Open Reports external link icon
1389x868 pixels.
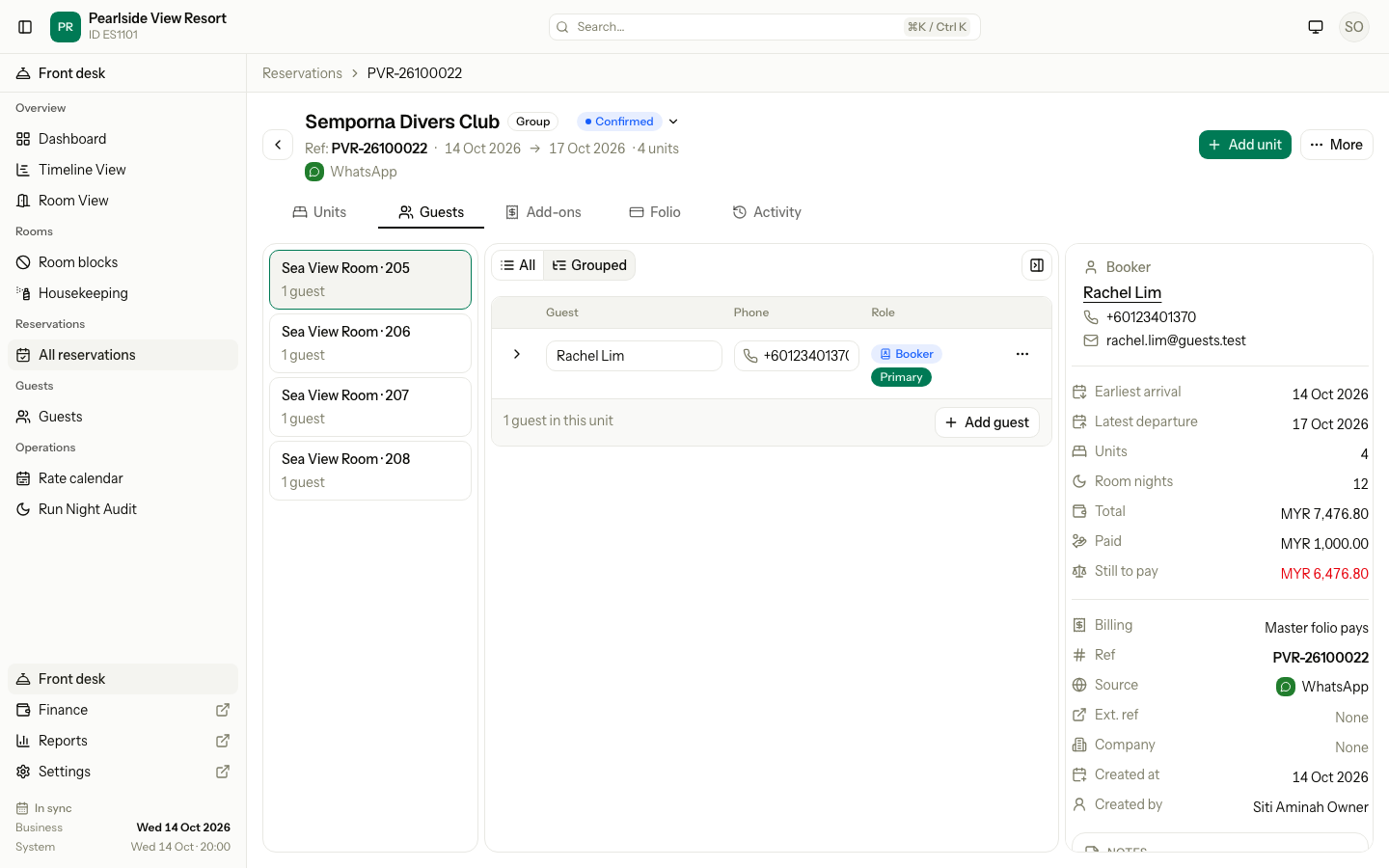tap(223, 741)
